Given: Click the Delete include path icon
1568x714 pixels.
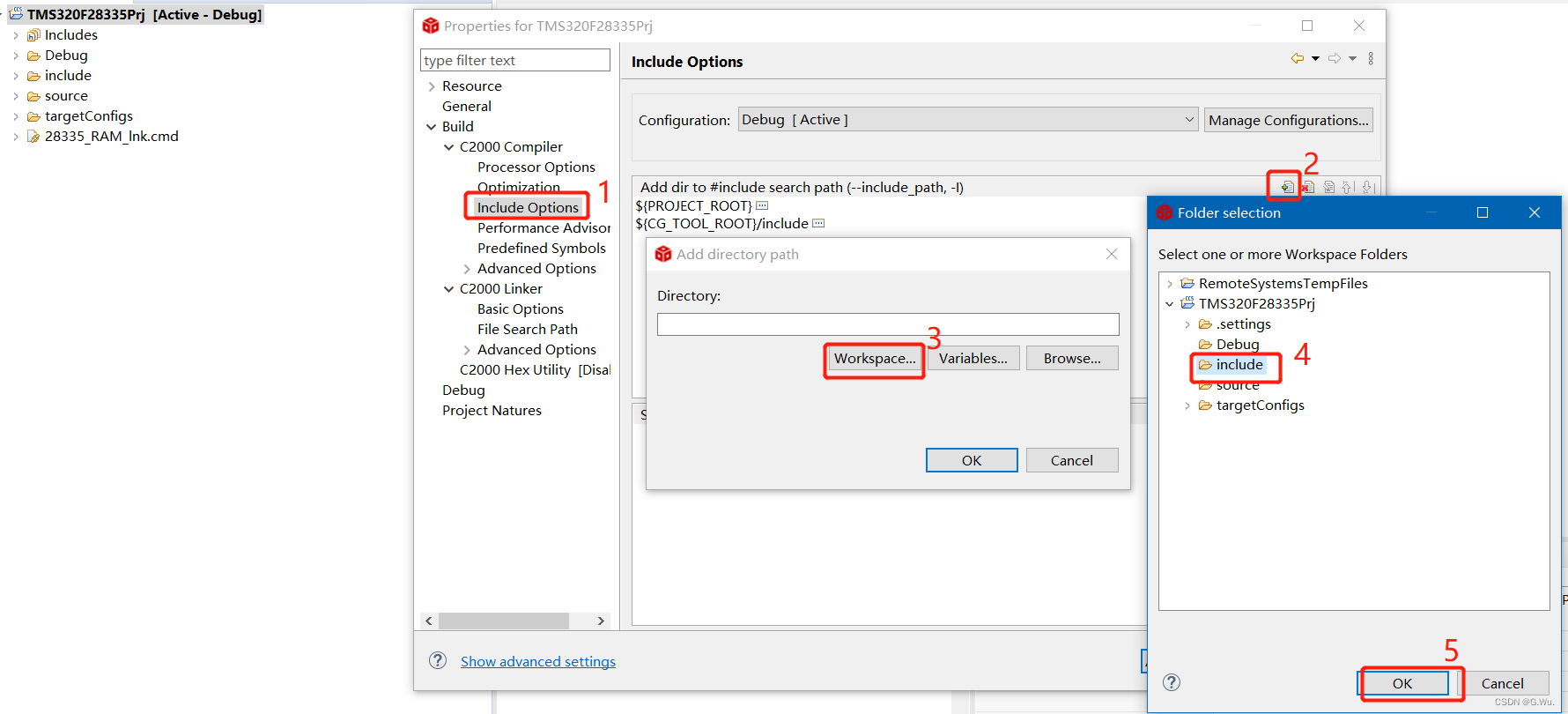Looking at the screenshot, I should pos(1308,187).
